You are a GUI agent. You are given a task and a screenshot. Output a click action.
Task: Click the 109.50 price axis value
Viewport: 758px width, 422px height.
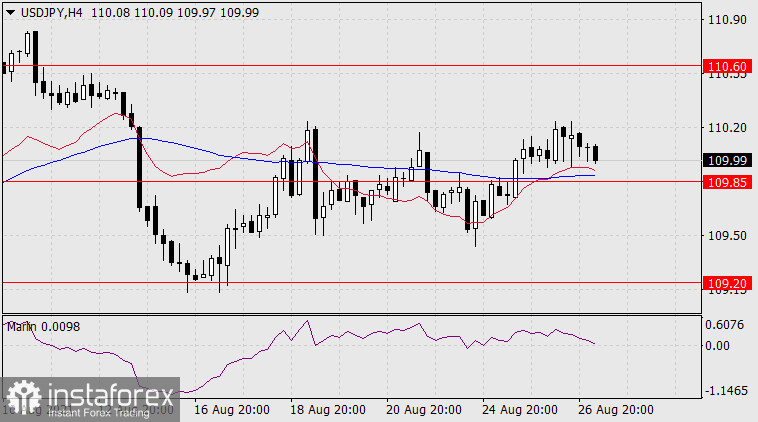[727, 236]
